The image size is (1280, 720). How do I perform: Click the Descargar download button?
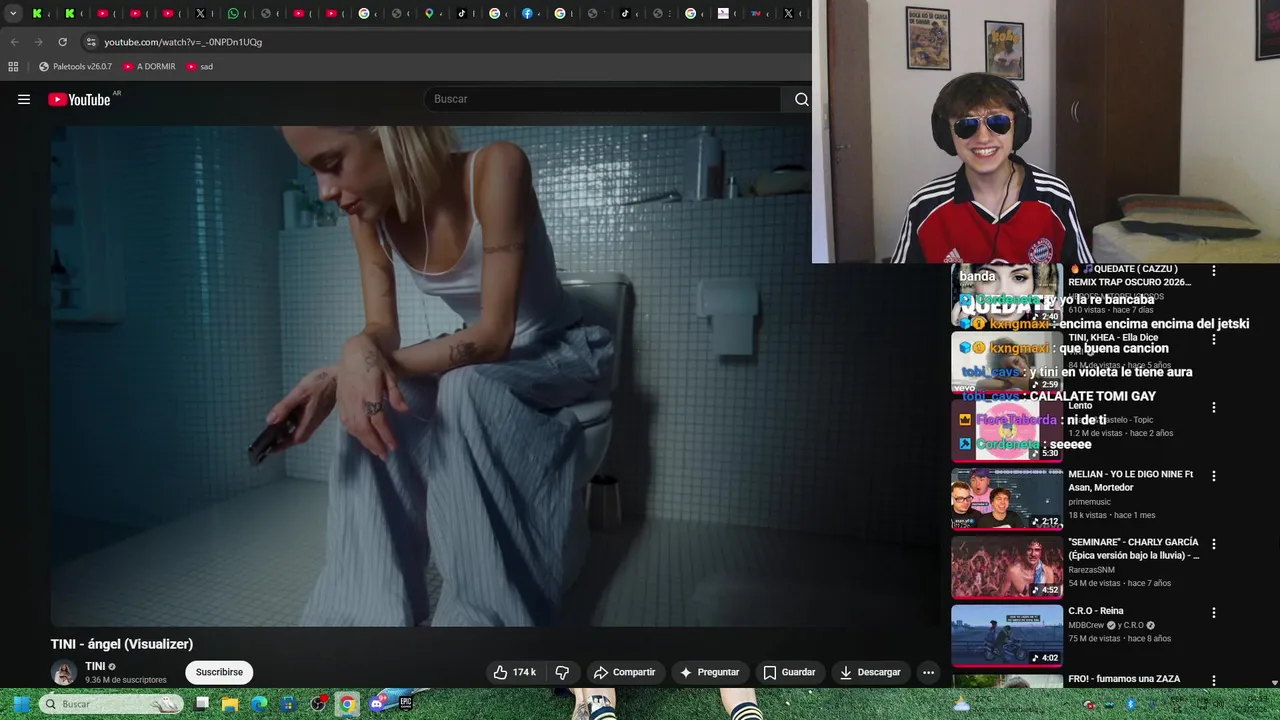870,672
